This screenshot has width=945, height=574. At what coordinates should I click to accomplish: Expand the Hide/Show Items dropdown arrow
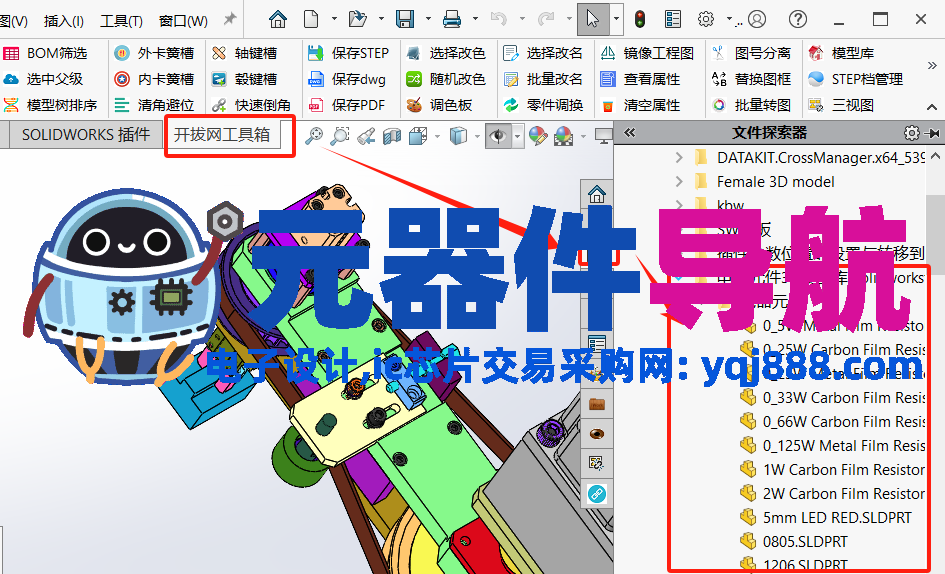(517, 136)
